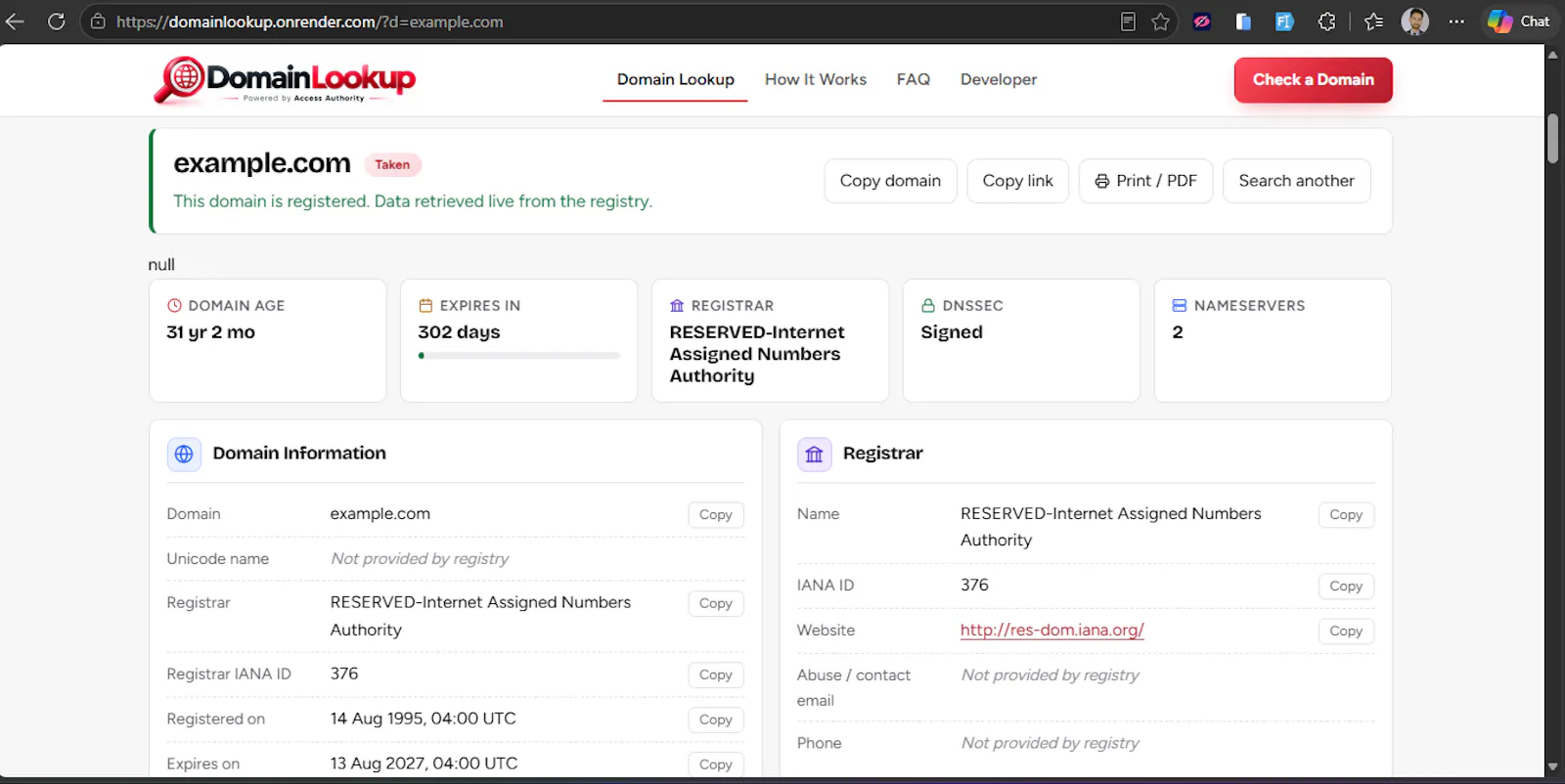Screen dimensions: 1565x784
Task: Copy the IANA ID in Registrar panel
Action: tap(1346, 587)
